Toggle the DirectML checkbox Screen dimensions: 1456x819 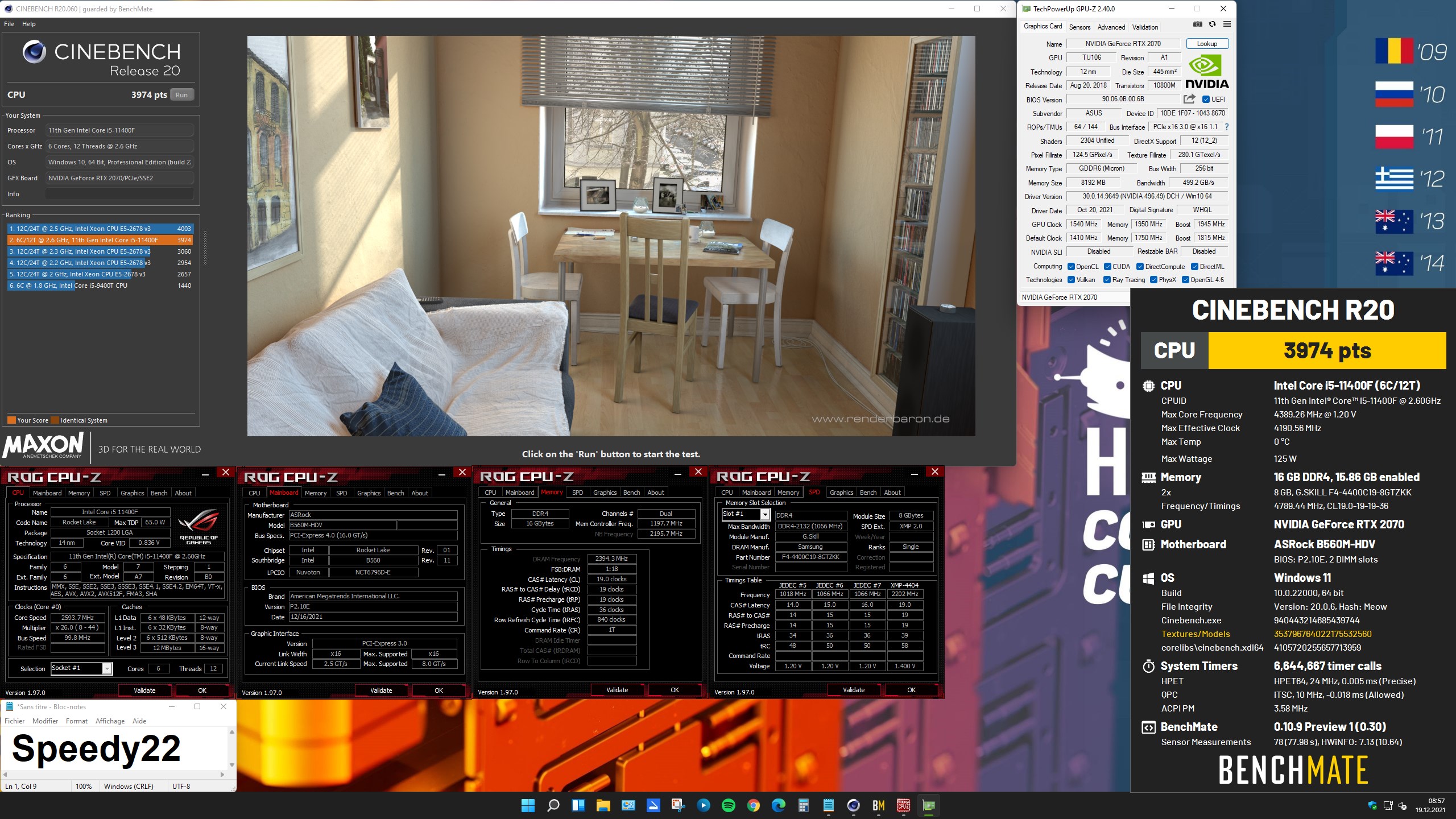point(1195,267)
